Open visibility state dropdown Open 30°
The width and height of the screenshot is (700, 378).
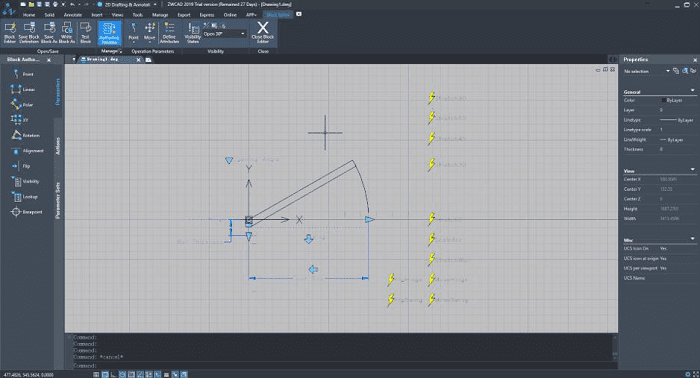pyautogui.click(x=225, y=34)
